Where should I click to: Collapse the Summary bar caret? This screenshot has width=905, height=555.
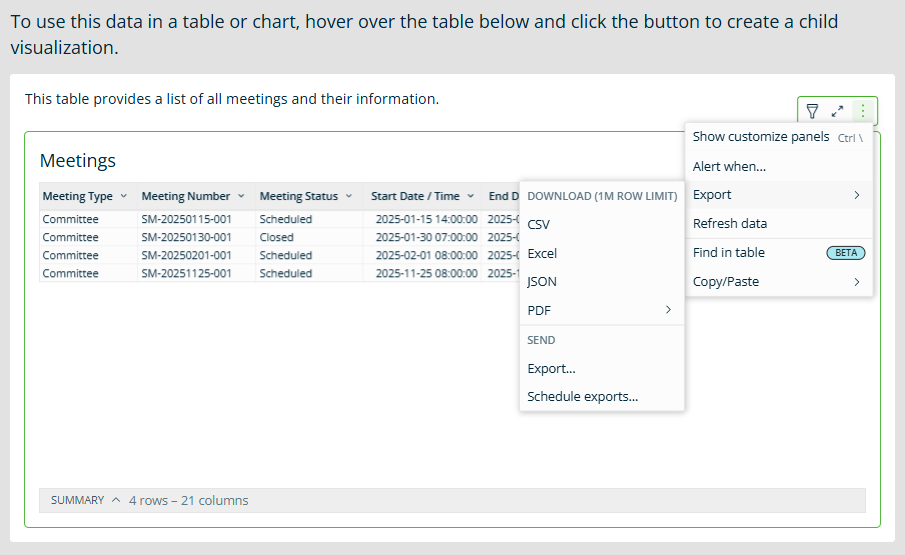point(116,500)
